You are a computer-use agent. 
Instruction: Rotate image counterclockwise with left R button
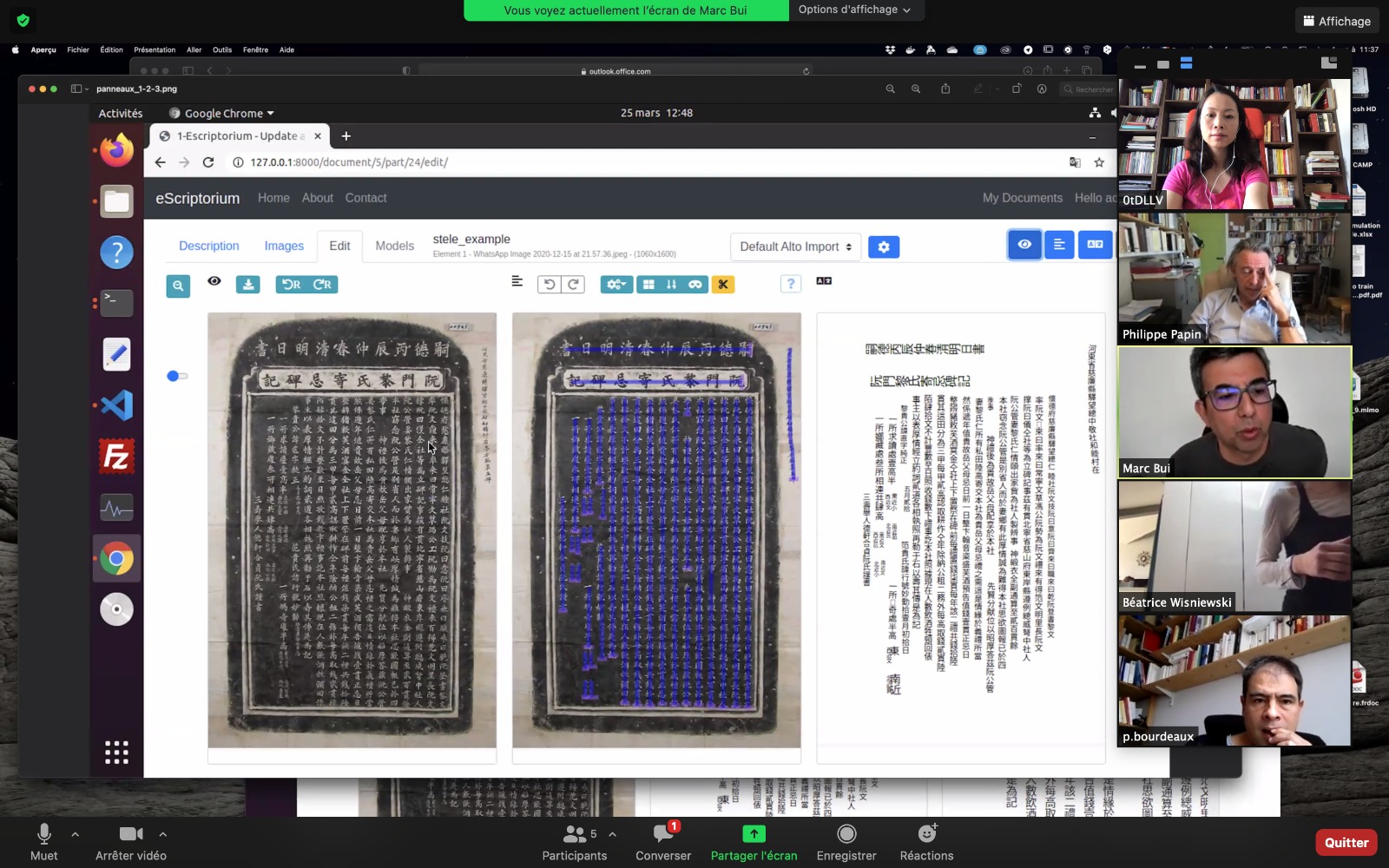pyautogui.click(x=292, y=285)
